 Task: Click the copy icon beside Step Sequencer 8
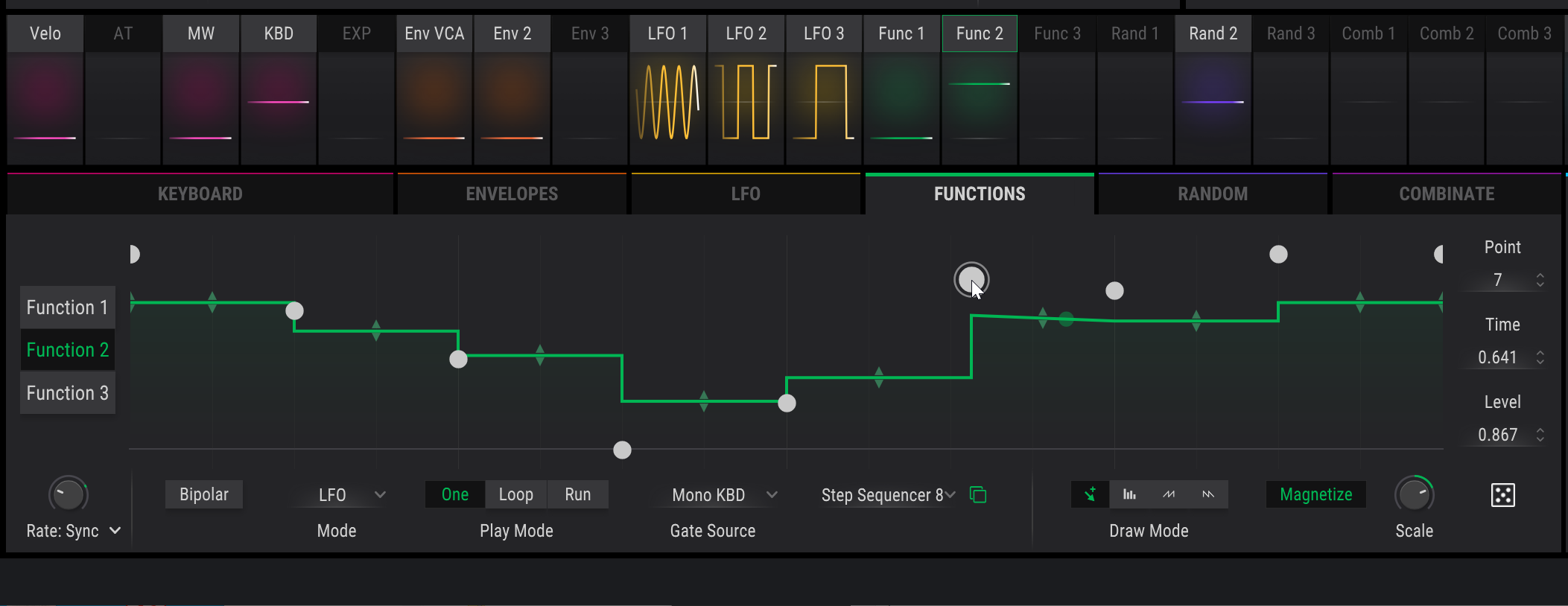pyautogui.click(x=978, y=494)
